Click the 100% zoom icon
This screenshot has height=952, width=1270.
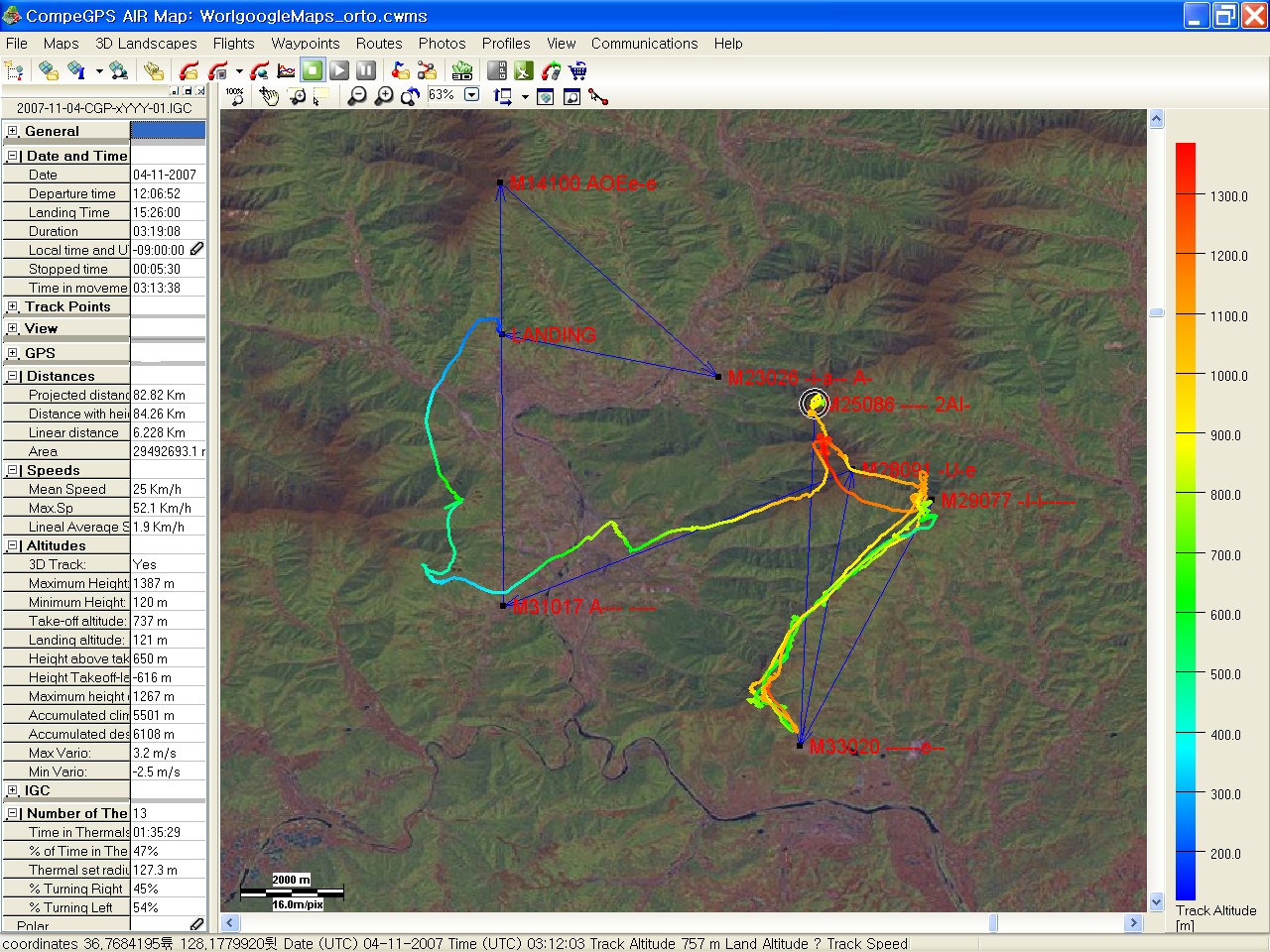click(235, 96)
